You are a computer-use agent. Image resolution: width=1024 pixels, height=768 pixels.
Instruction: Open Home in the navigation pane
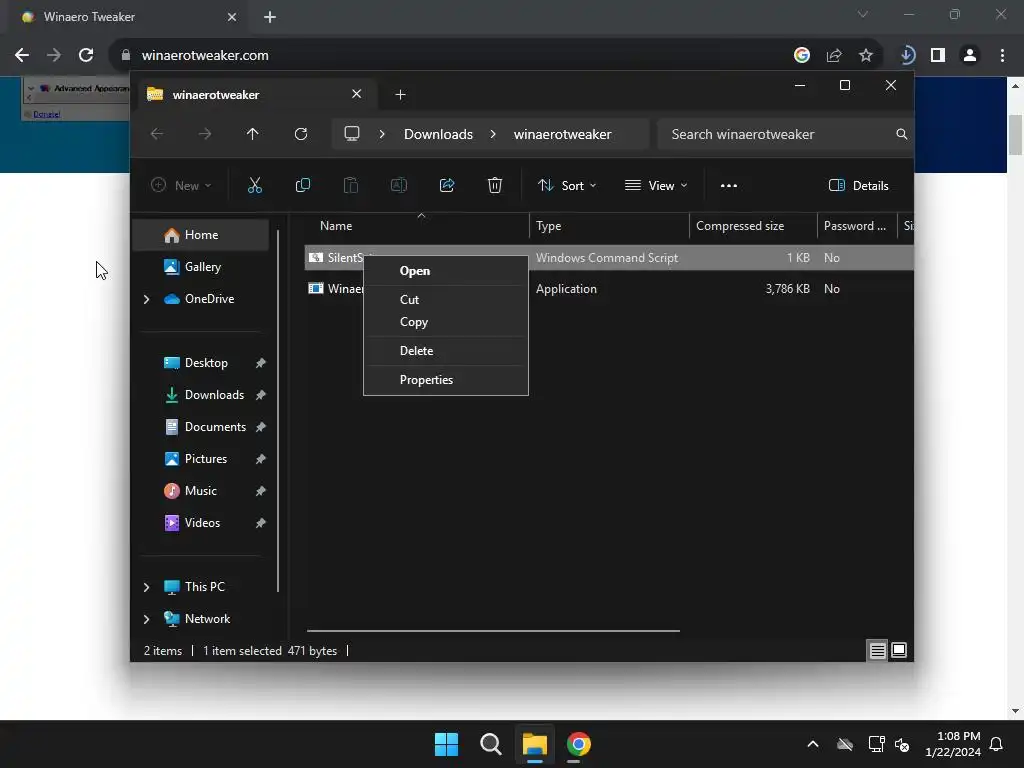[201, 234]
